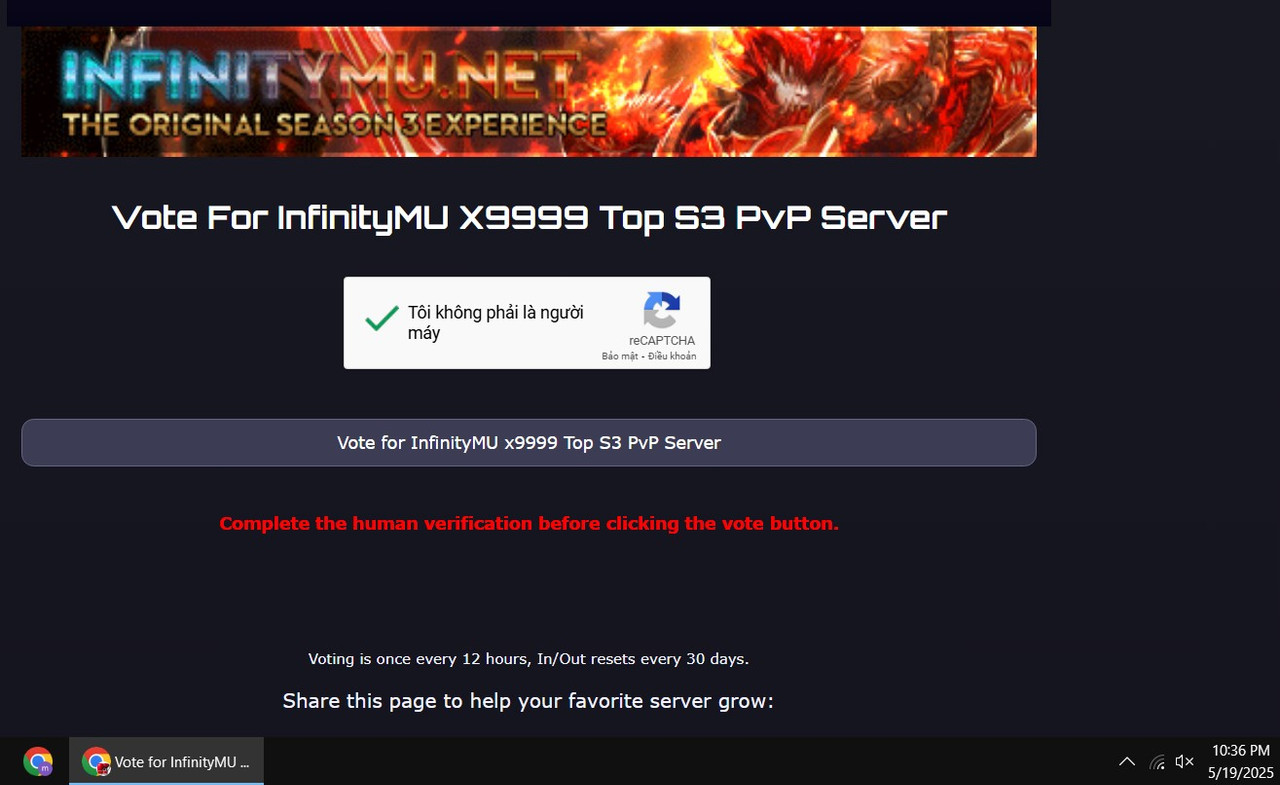Image resolution: width=1280 pixels, height=785 pixels.
Task: Click the 5/19/2025 date in taskbar
Action: [1240, 773]
